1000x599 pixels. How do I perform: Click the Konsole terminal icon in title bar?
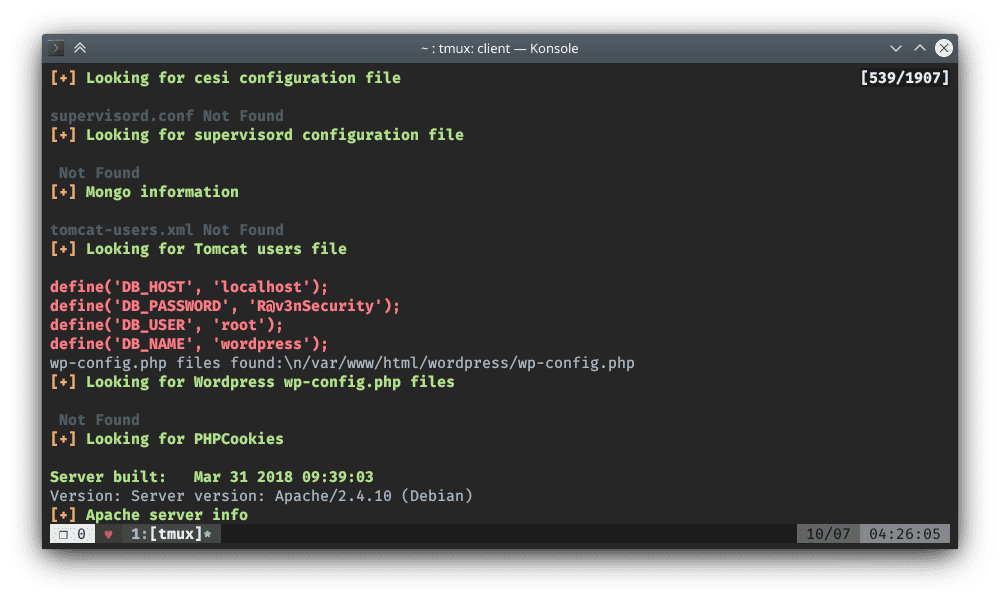point(57,48)
